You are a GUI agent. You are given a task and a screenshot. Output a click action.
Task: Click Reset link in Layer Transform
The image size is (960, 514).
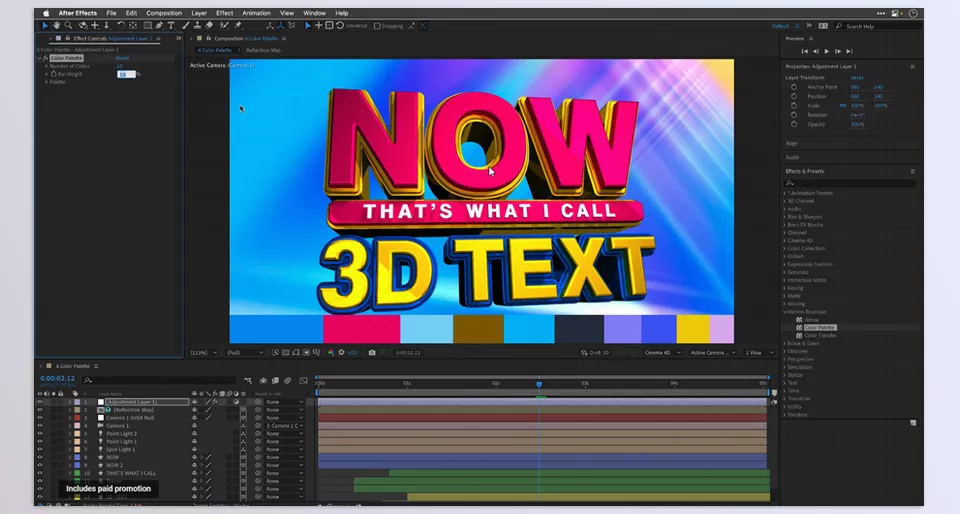pyautogui.click(x=857, y=78)
